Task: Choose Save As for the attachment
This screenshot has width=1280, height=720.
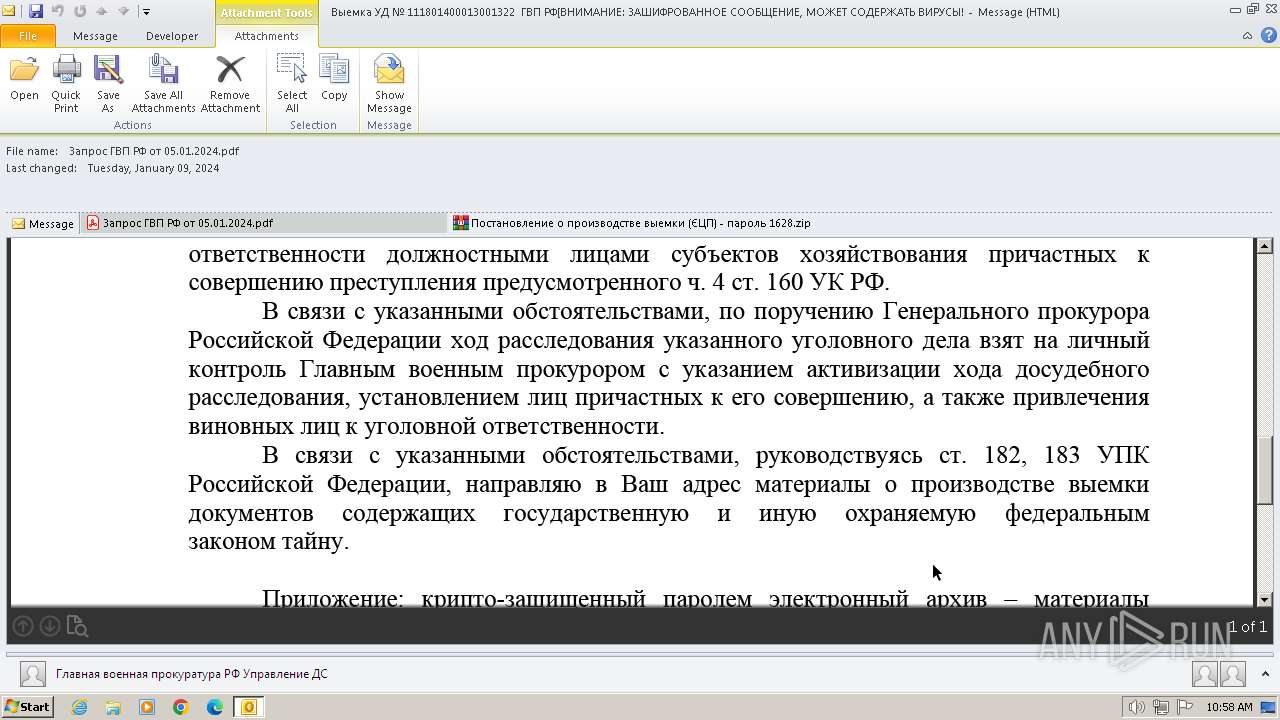Action: pos(108,84)
